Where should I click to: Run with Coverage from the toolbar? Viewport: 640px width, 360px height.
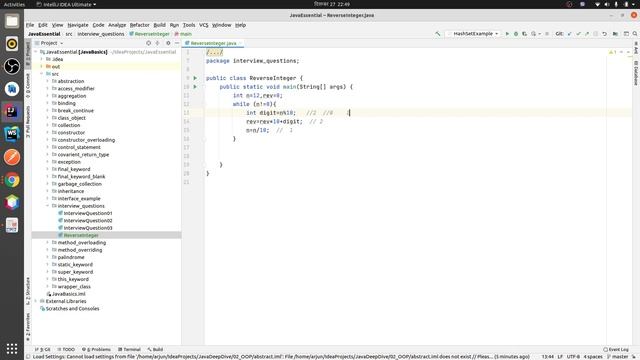(x=524, y=34)
